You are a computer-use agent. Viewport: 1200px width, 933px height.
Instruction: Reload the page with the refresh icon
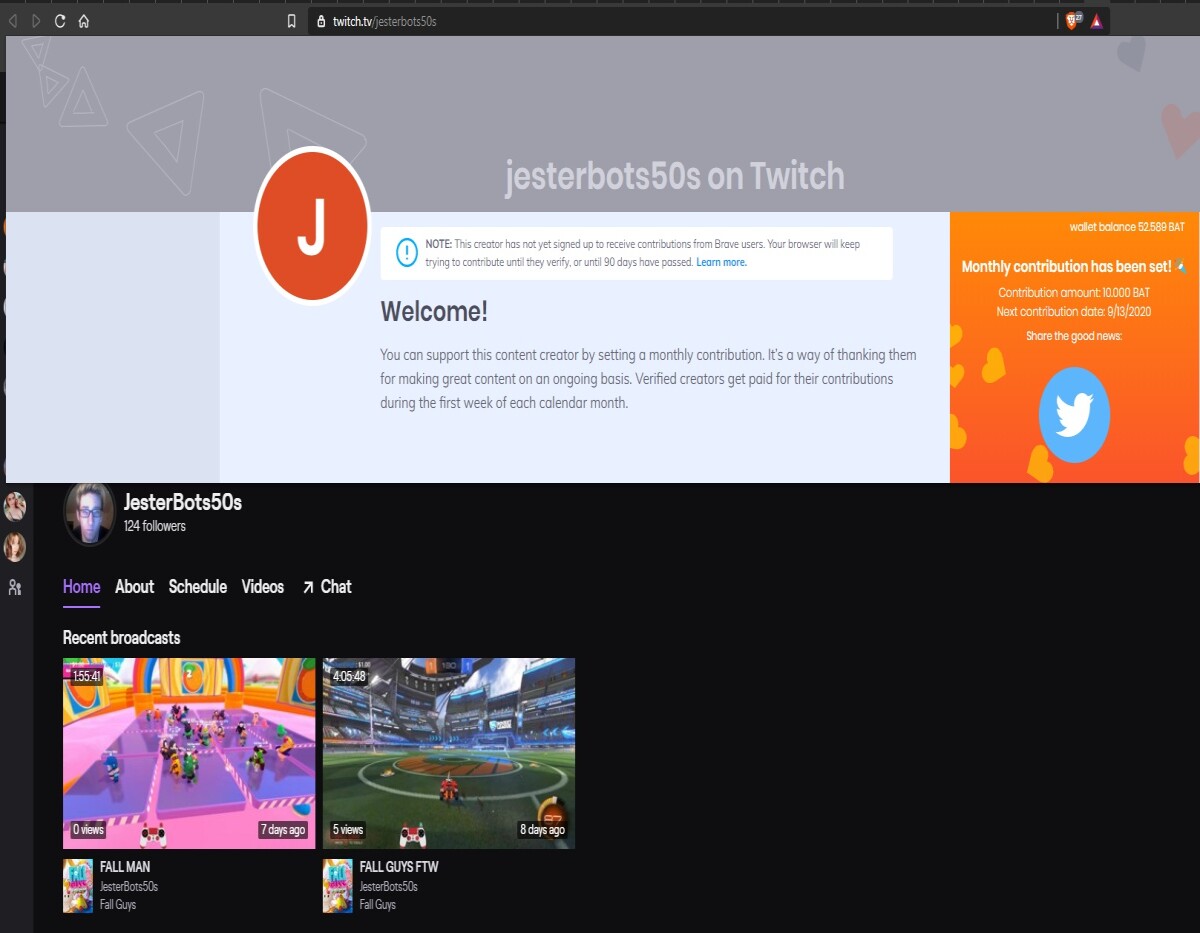[x=60, y=21]
